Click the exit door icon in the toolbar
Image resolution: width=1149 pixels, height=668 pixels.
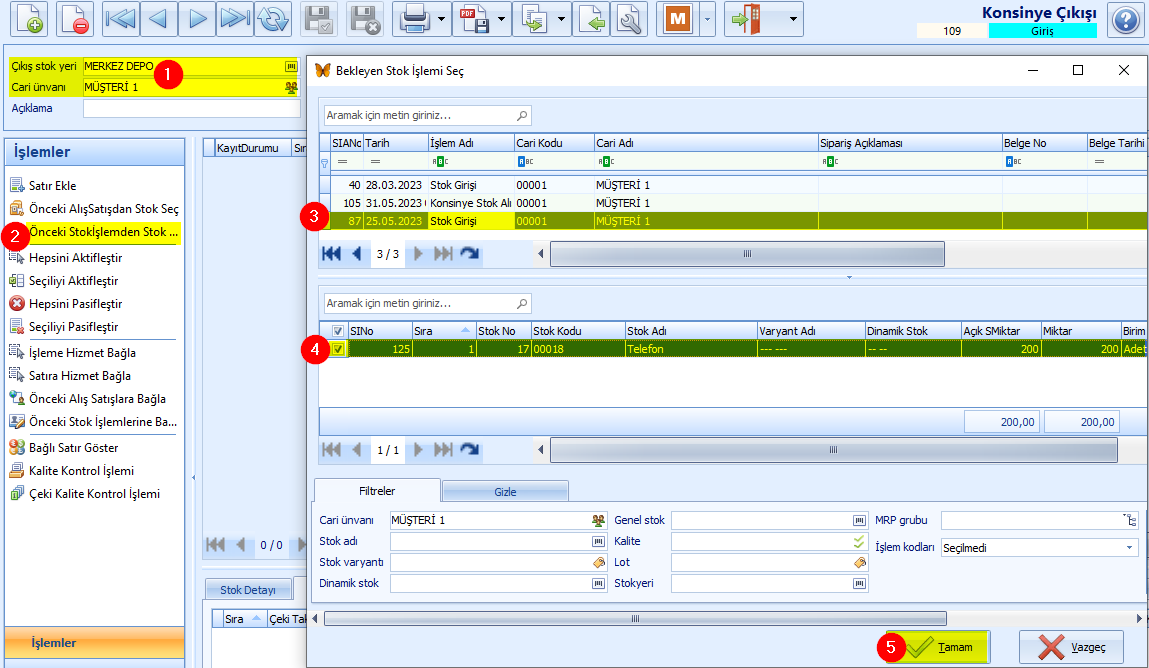click(x=747, y=19)
